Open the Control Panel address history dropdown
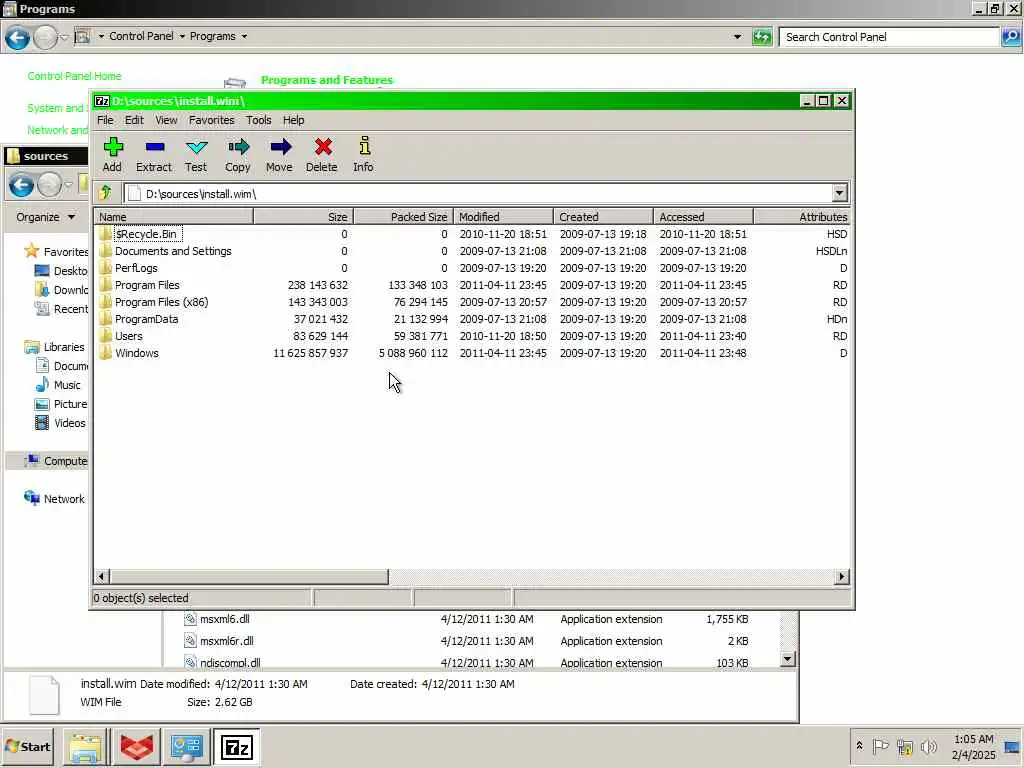This screenshot has height=768, width=1024. (737, 37)
